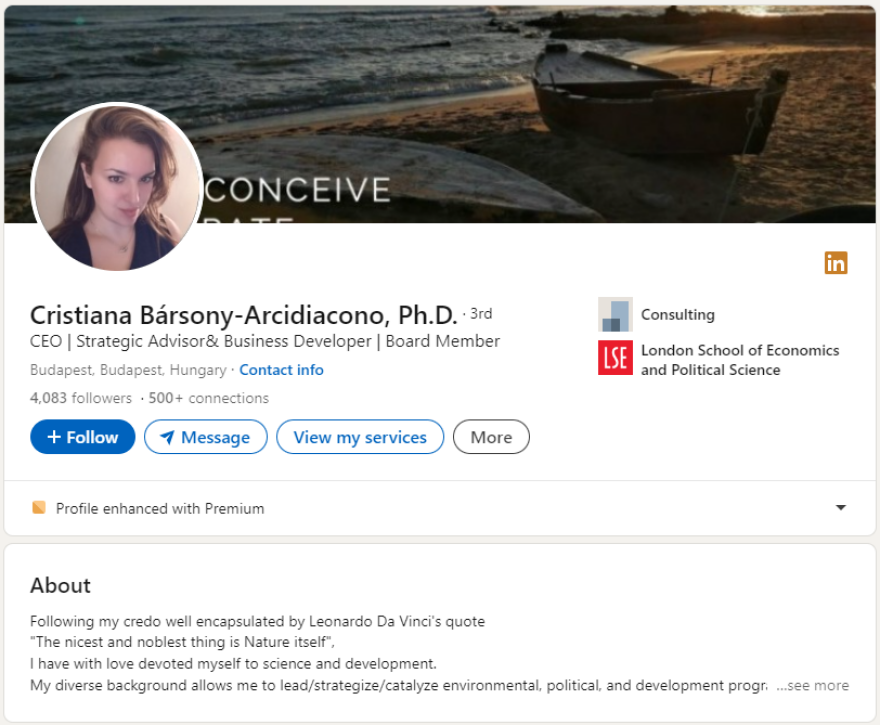Click the 500+ connections text
The image size is (880, 725).
(x=208, y=398)
